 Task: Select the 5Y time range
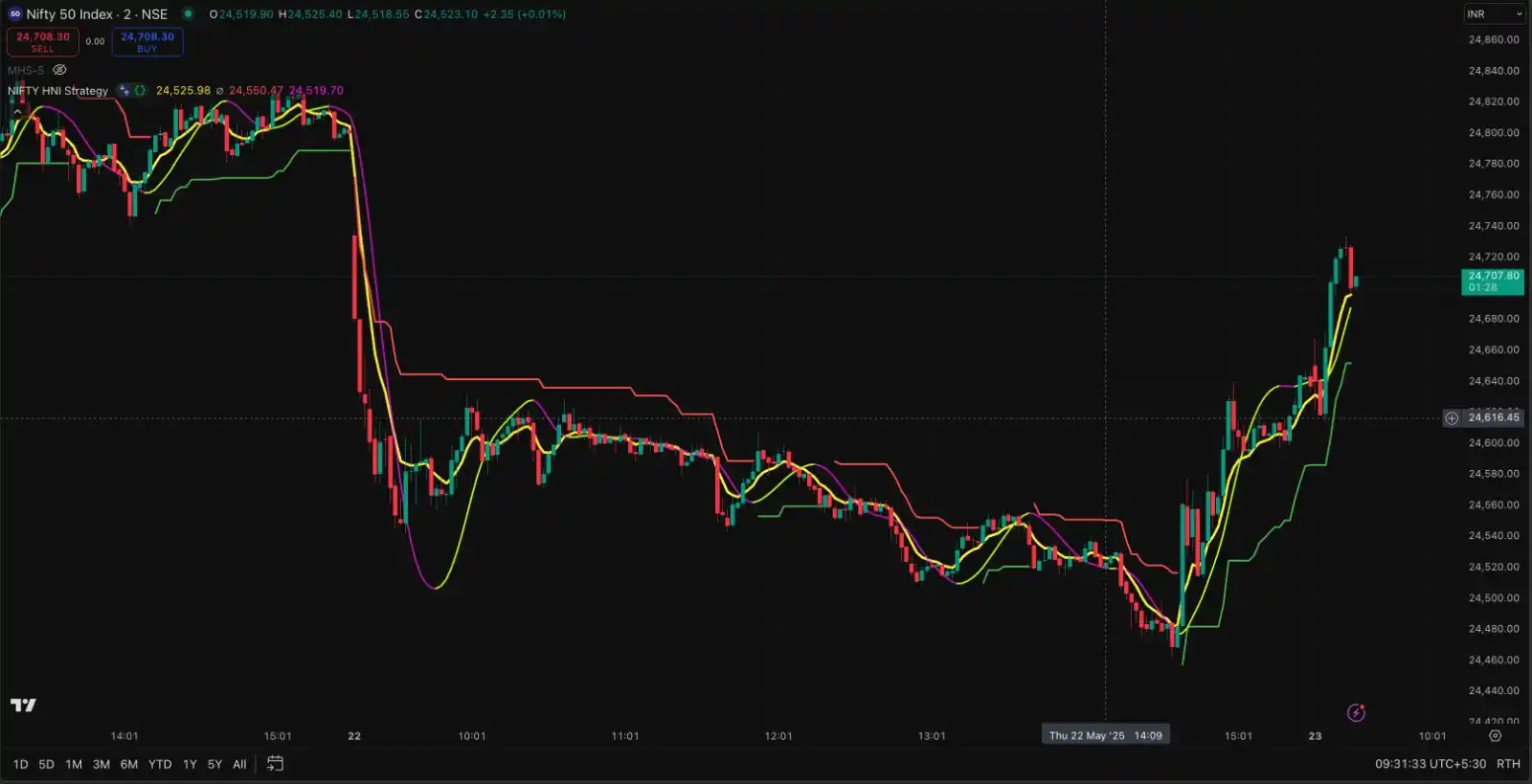point(214,764)
